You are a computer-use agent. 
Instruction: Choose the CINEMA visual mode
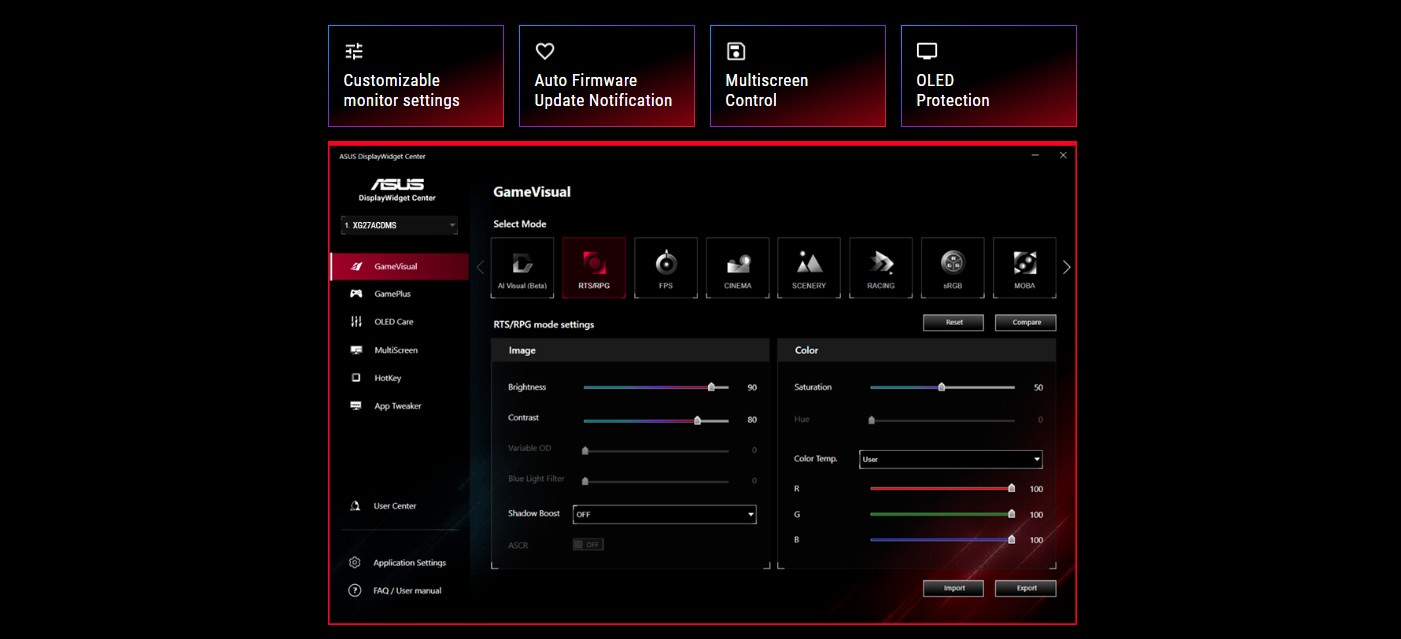click(x=737, y=267)
